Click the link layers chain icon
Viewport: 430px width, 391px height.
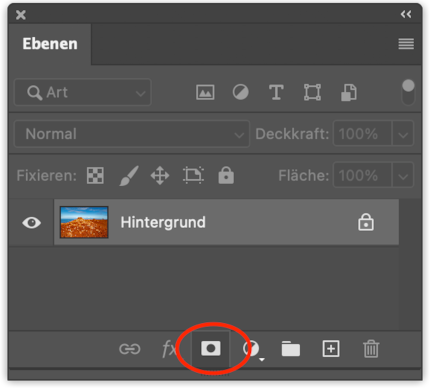point(130,349)
